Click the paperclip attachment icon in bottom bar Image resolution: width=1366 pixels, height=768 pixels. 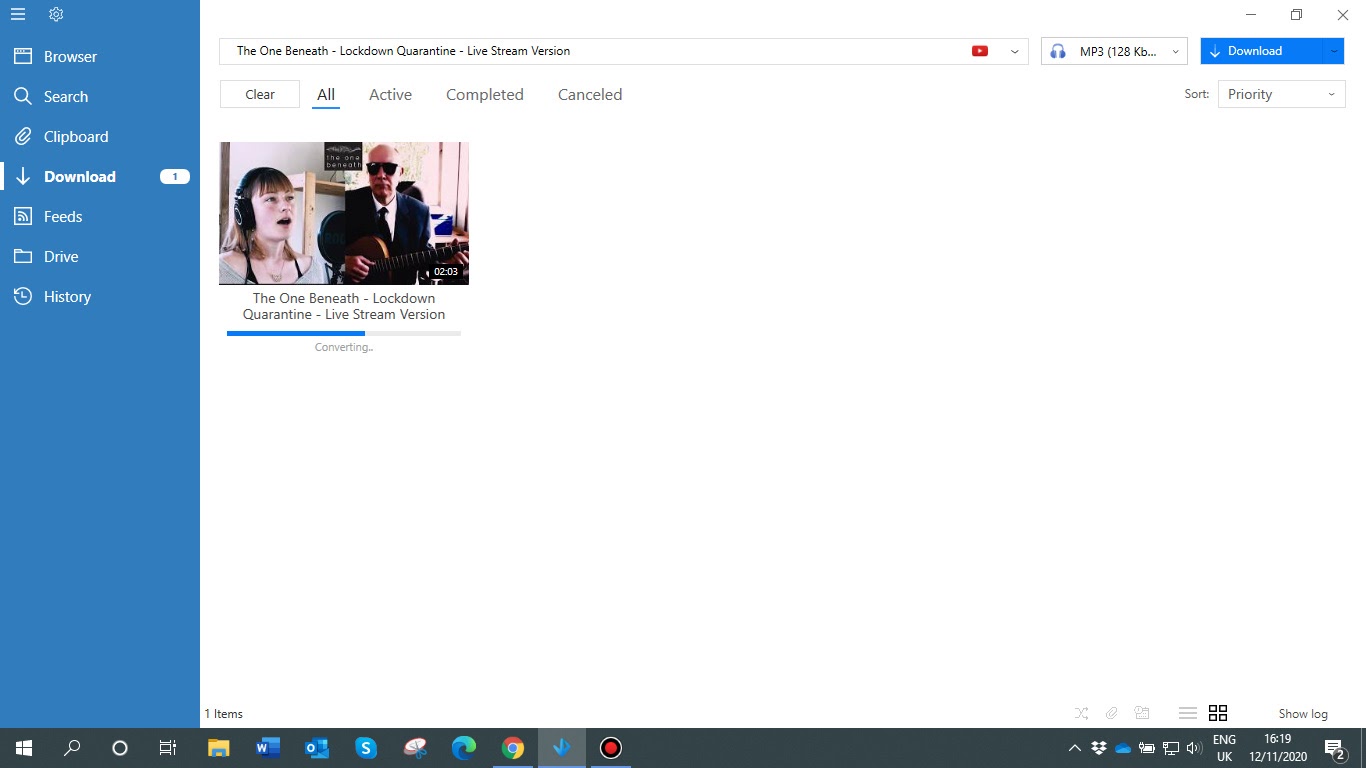pyautogui.click(x=1111, y=713)
